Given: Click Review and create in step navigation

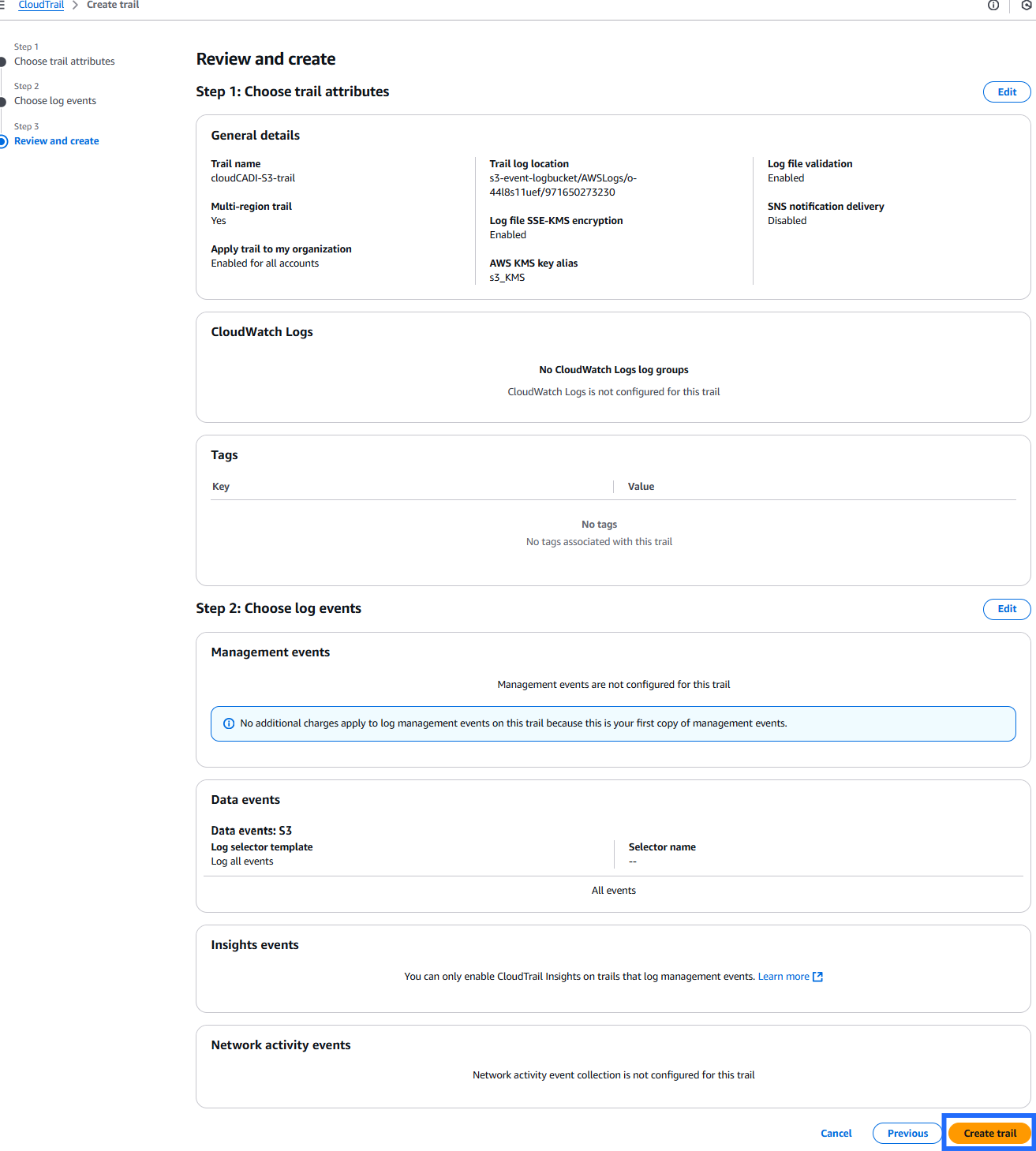Looking at the screenshot, I should 57,141.
